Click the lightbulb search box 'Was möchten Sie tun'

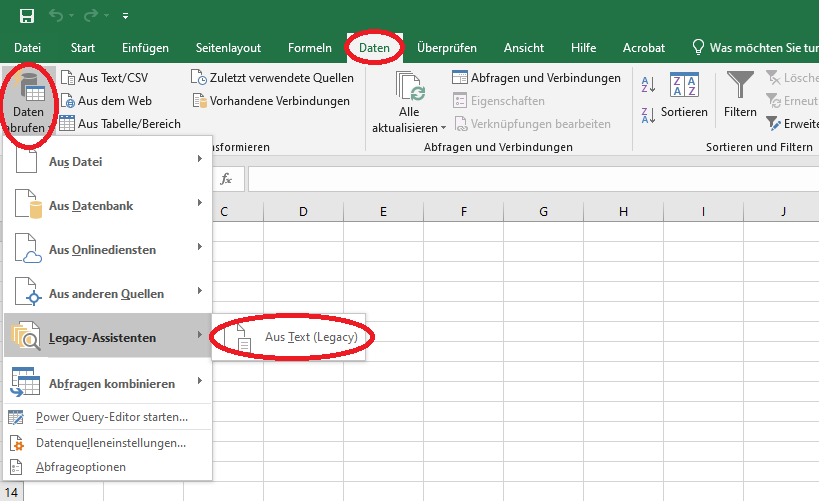[755, 48]
